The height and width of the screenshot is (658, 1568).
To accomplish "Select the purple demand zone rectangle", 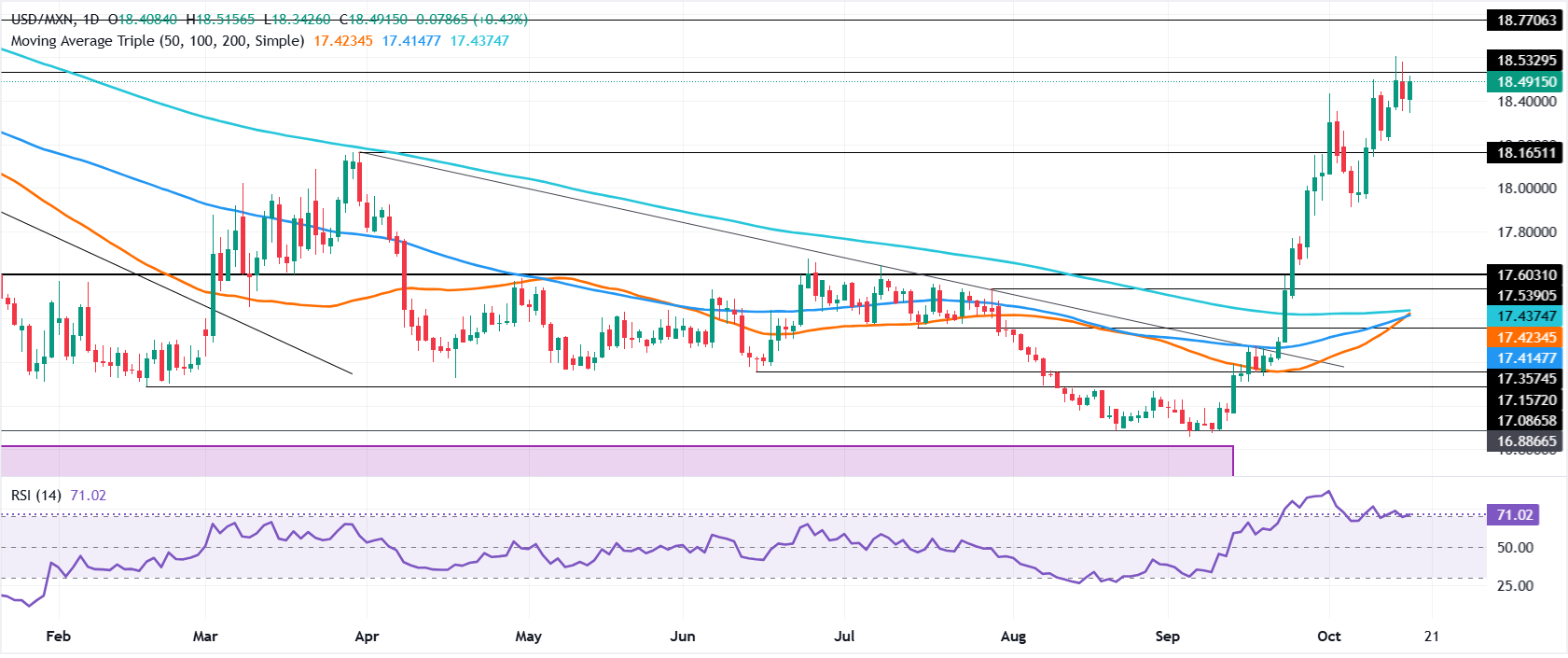I will (617, 461).
